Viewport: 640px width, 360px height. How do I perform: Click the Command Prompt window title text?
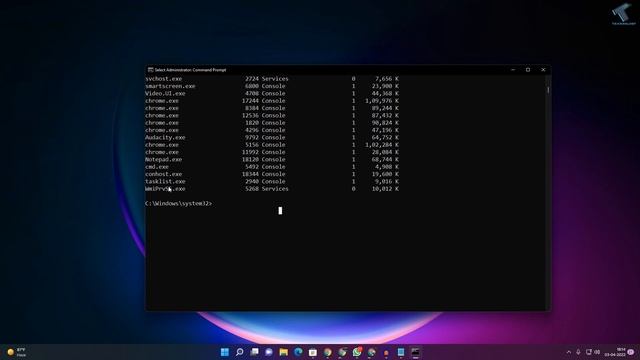pyautogui.click(x=190, y=70)
